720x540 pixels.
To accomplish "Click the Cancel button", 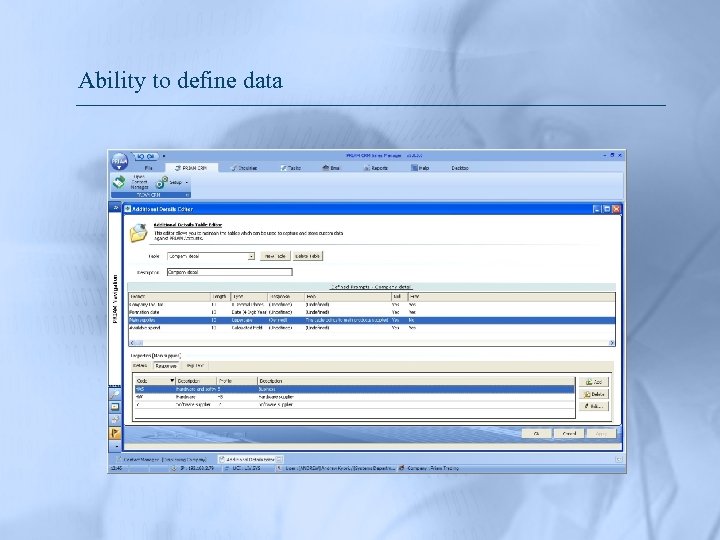I will pos(569,433).
